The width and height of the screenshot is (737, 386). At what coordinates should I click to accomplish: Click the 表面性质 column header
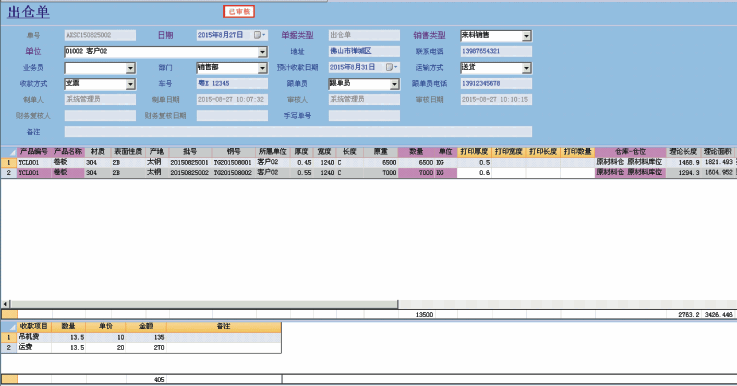point(128,152)
